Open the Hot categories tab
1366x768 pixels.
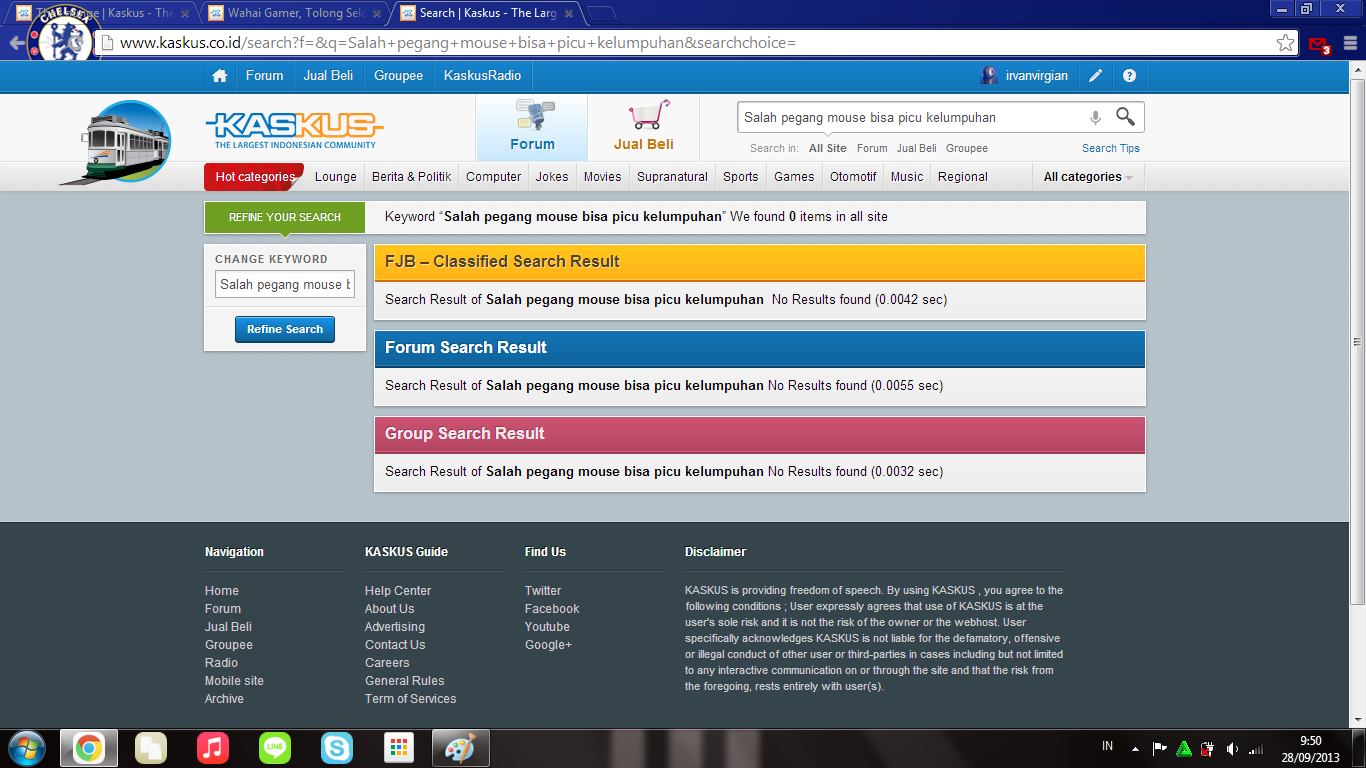(x=254, y=177)
